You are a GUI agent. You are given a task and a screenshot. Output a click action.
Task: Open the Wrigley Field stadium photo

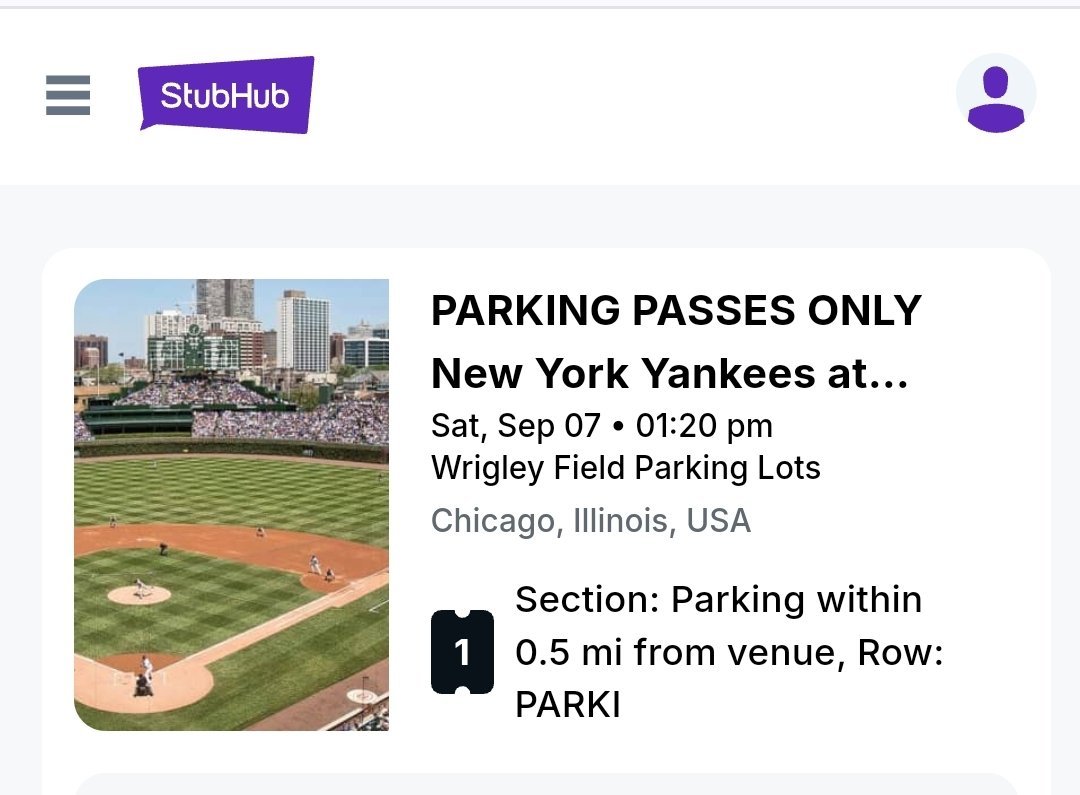point(231,504)
